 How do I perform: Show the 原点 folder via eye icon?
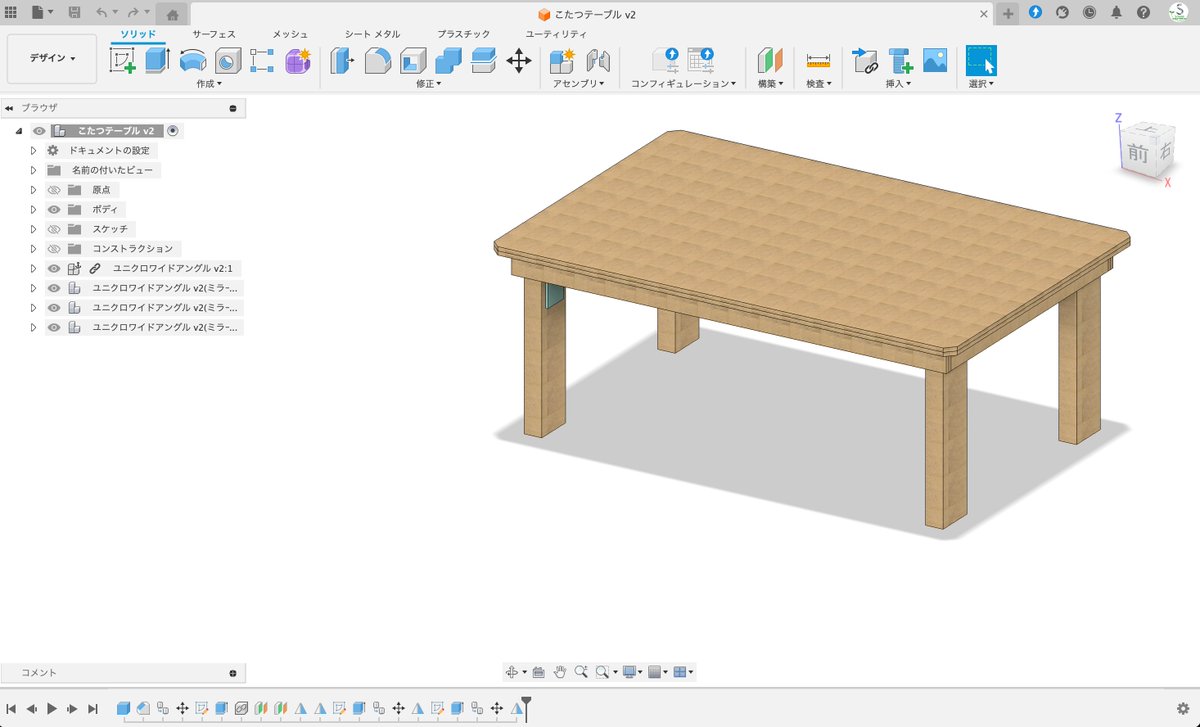(55, 190)
